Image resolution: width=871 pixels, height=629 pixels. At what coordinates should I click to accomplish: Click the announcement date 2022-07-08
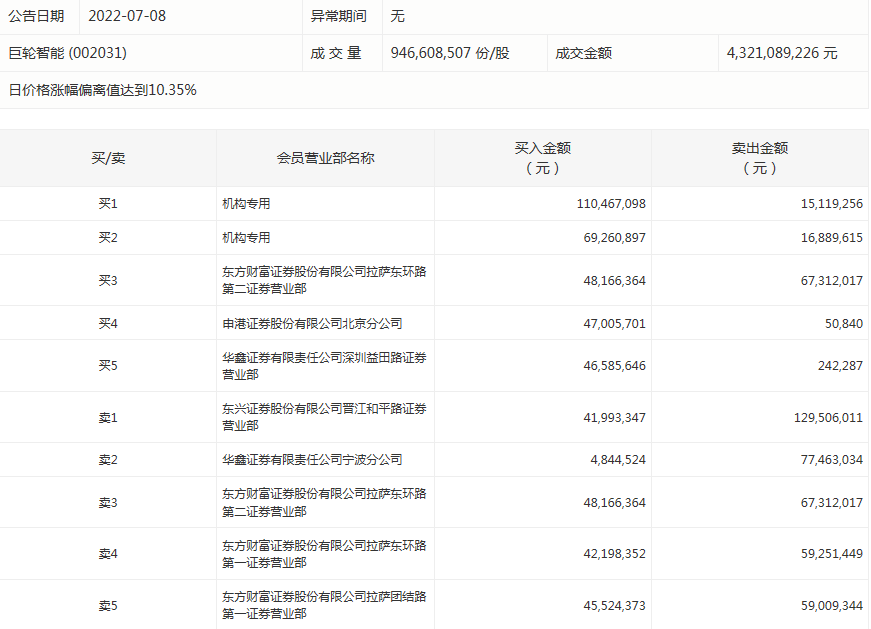point(126,16)
